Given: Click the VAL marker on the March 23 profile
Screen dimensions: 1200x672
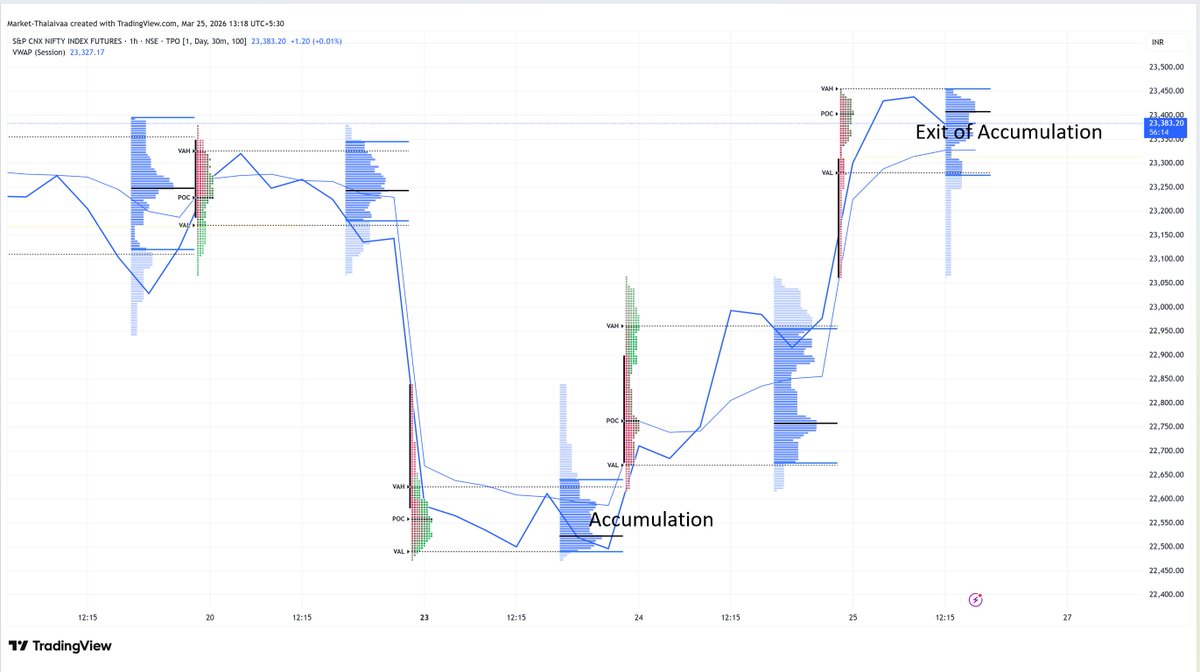Looking at the screenshot, I should click(399, 550).
